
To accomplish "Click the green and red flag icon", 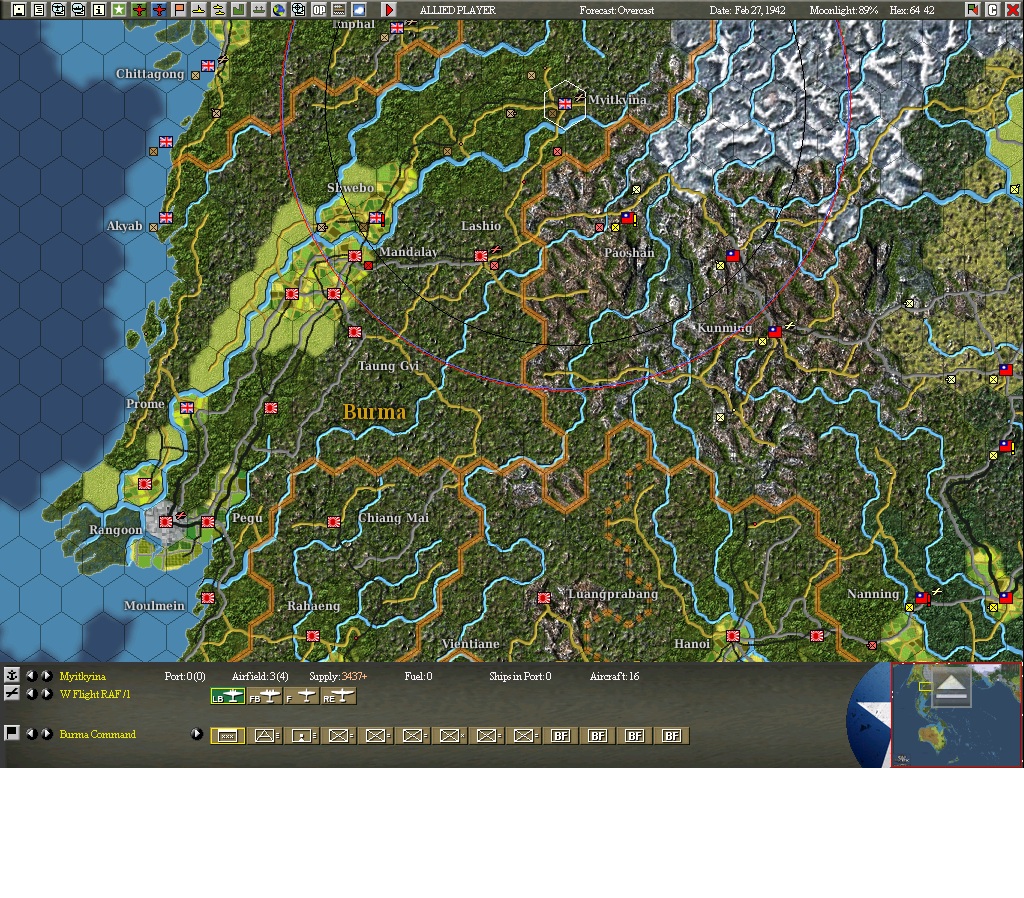I will (972, 9).
